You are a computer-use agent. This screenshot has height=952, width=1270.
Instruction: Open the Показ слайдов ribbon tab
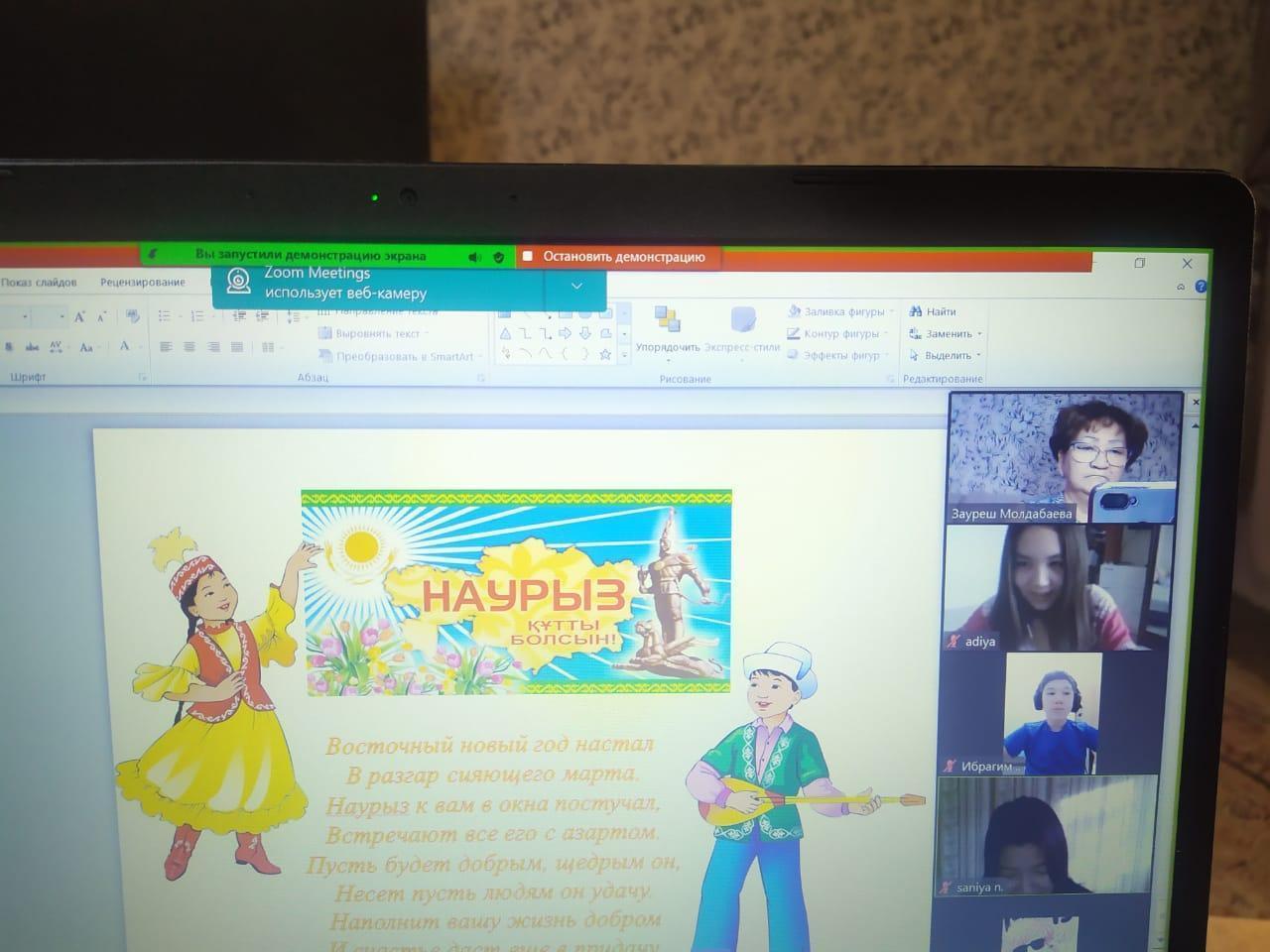click(39, 283)
